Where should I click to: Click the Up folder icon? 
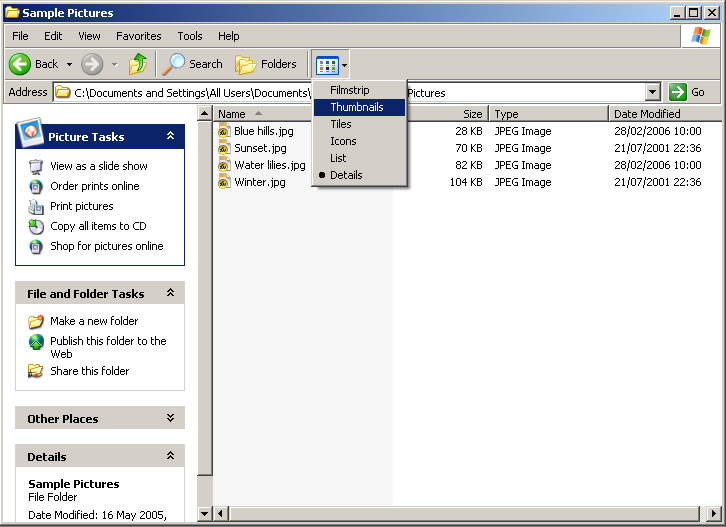(x=138, y=64)
